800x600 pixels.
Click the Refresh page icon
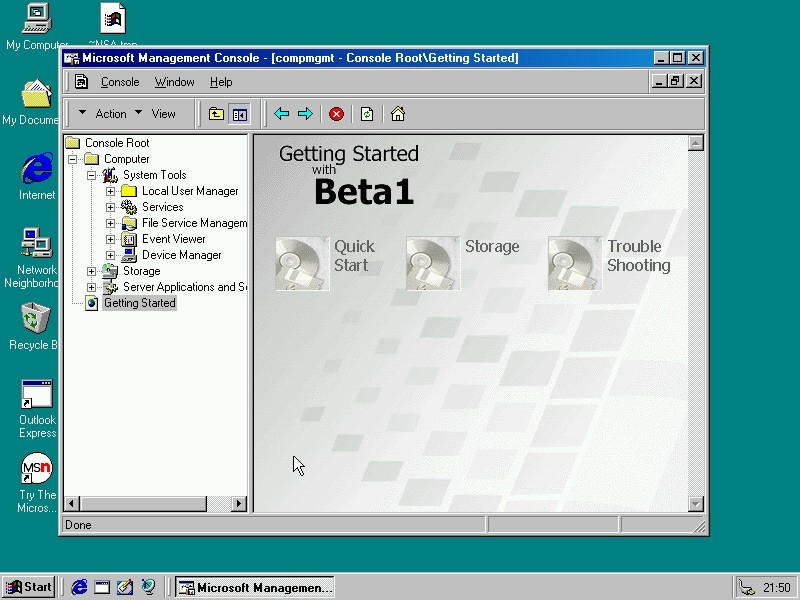pos(367,114)
